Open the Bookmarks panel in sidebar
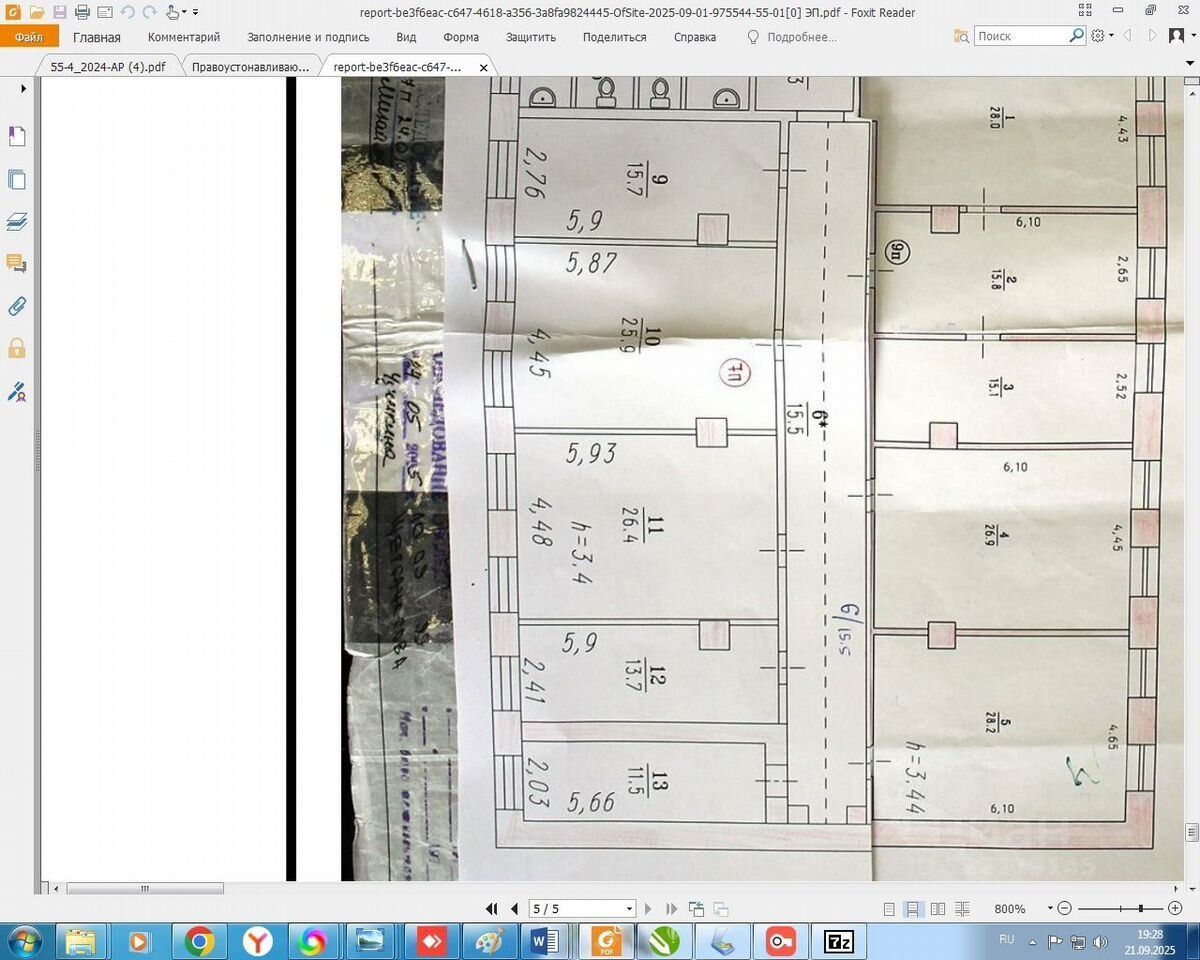This screenshot has height=960, width=1200. [x=17, y=137]
